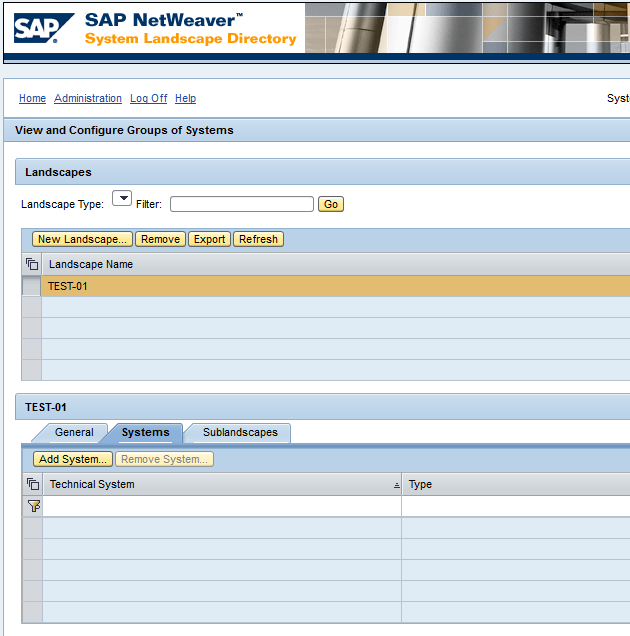Click the Remove landscape button
Image resolution: width=630 pixels, height=636 pixels.
(x=160, y=239)
